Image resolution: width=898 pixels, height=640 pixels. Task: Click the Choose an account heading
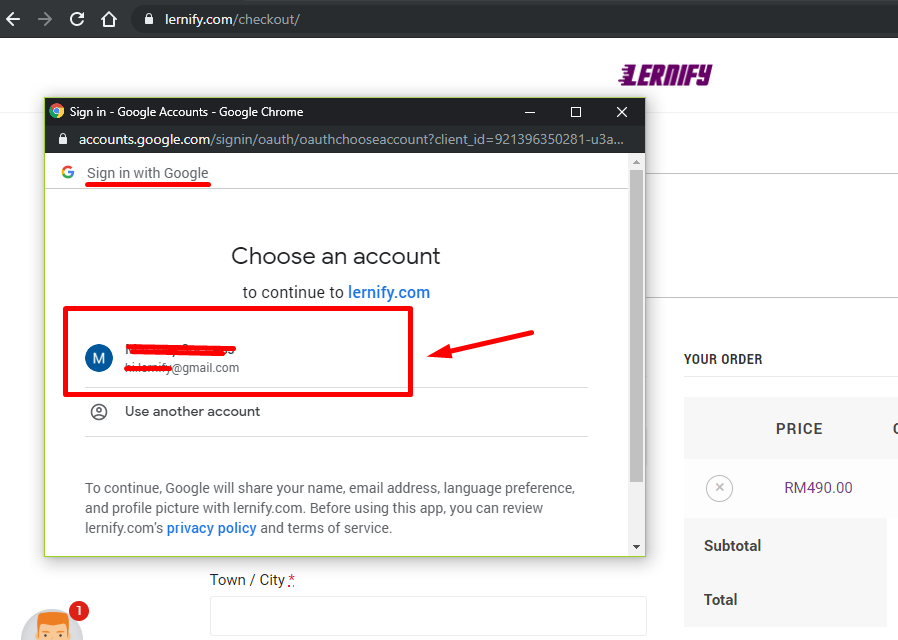336,256
